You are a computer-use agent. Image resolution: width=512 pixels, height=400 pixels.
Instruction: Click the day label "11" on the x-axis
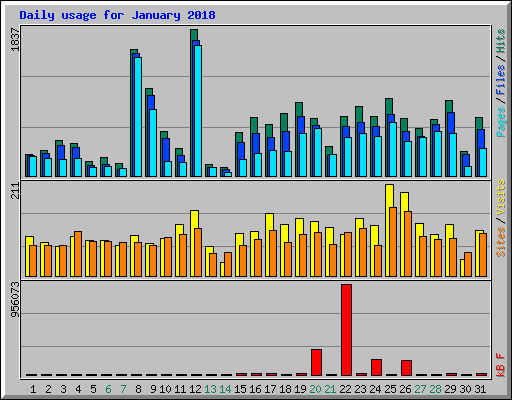tap(180, 389)
